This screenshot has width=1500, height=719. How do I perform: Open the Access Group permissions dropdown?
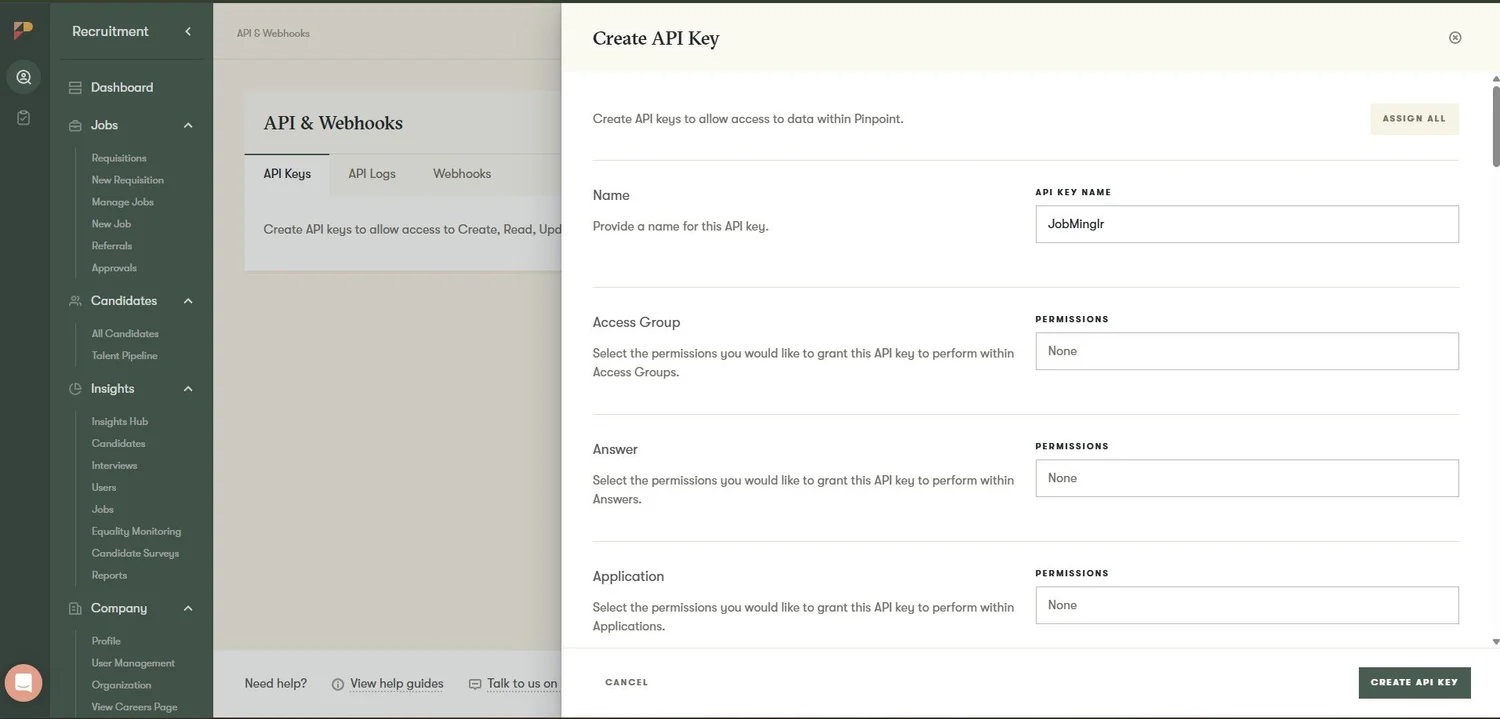[x=1246, y=351]
